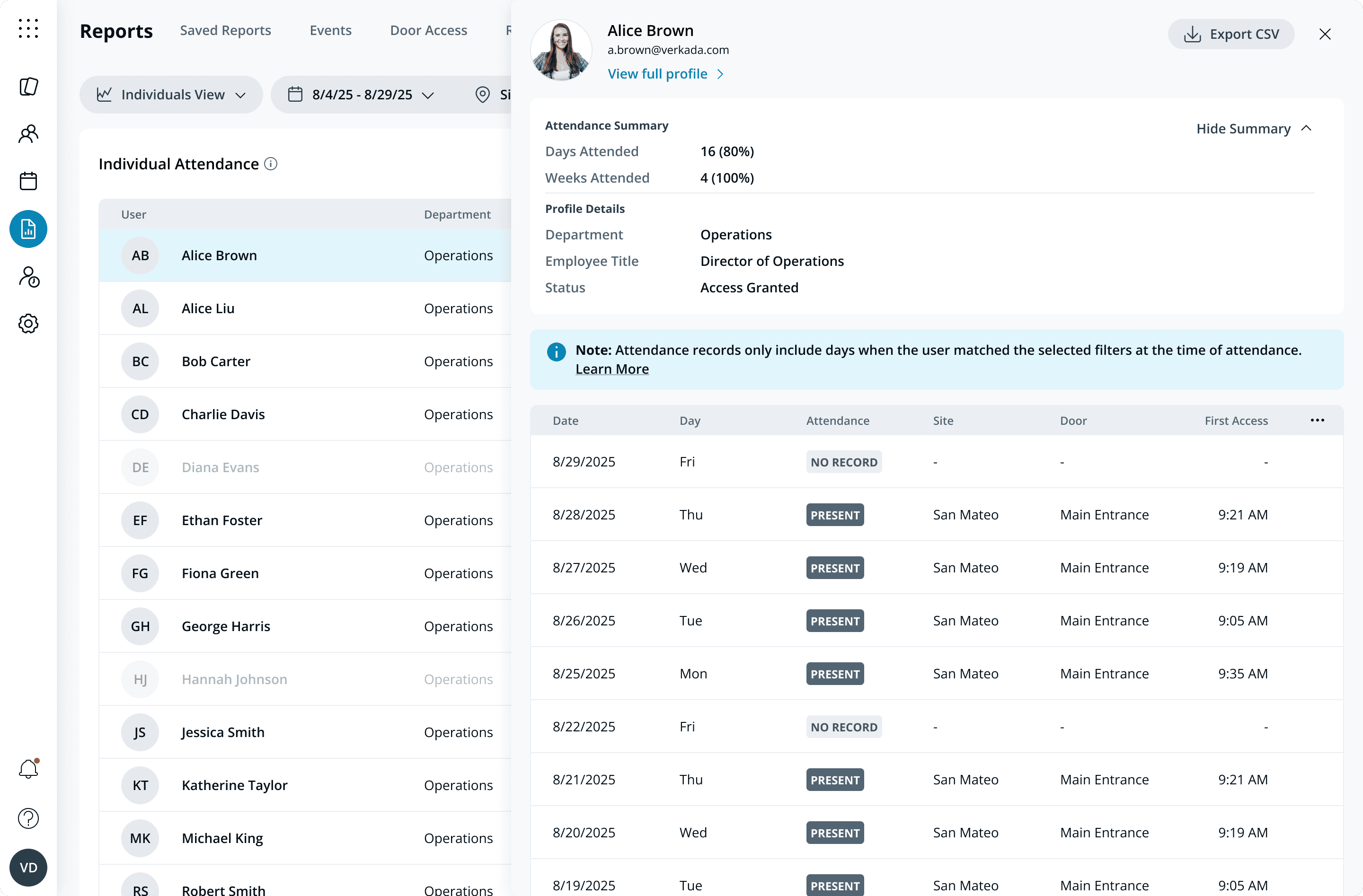Click info icon next to Individual Attendance

[271, 164]
